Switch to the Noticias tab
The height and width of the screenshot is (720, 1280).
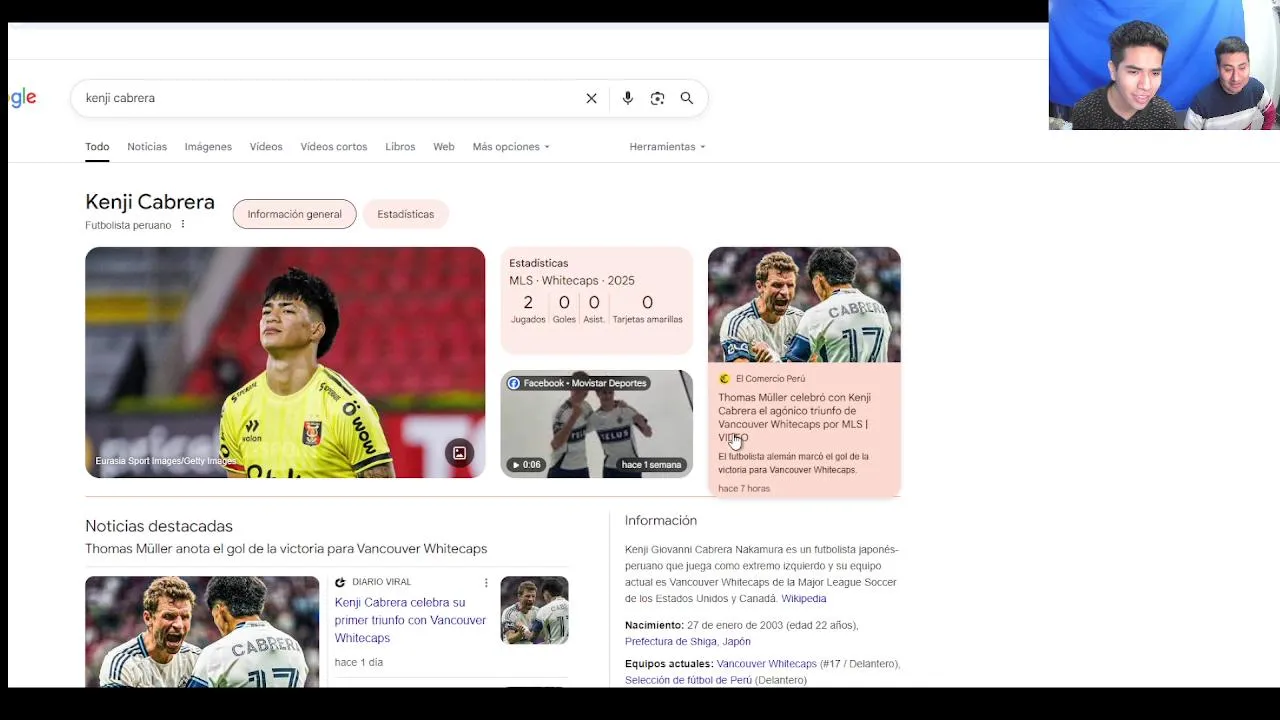coord(147,147)
